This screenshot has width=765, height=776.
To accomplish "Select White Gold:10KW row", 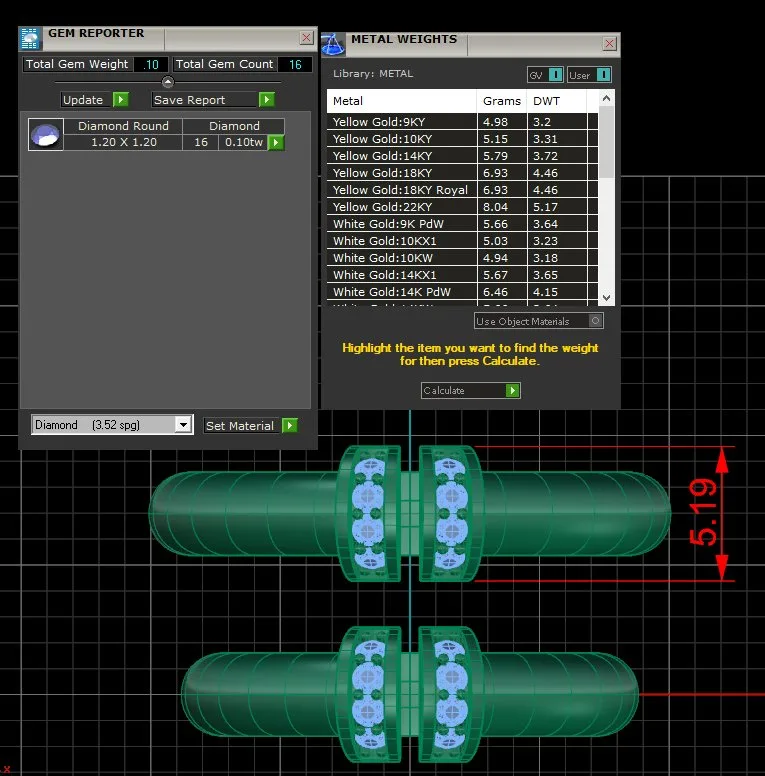I will tap(462, 258).
